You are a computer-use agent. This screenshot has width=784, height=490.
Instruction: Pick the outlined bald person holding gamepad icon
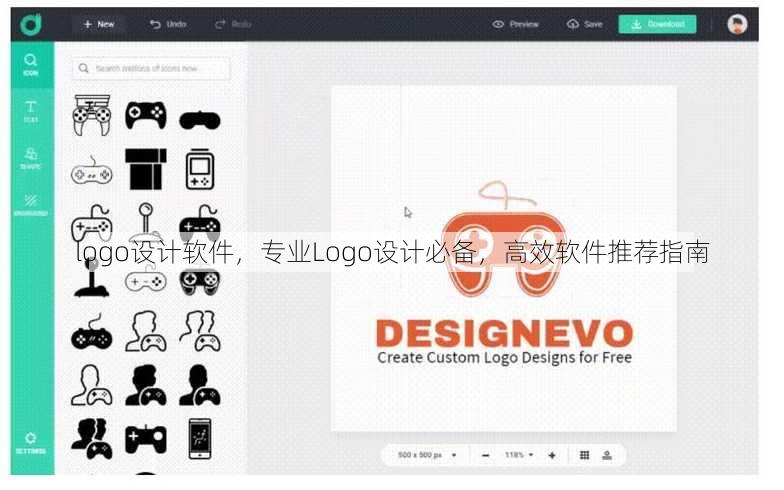[x=92, y=385]
